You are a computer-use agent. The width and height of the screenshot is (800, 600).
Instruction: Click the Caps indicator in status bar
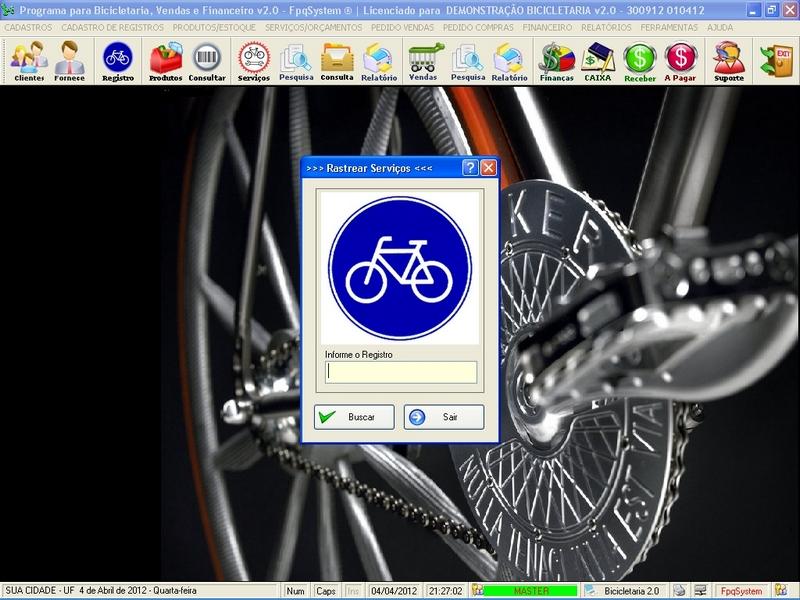click(326, 590)
